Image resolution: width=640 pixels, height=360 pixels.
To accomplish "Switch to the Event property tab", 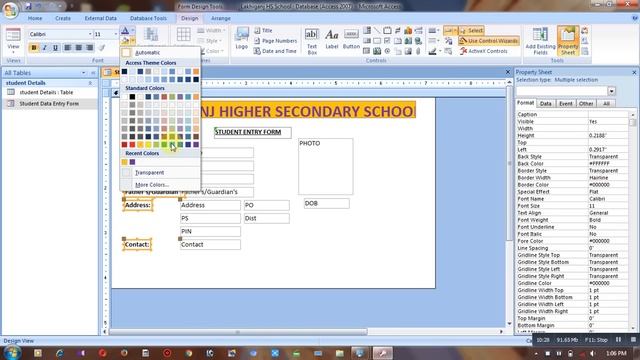I will pyautogui.click(x=565, y=104).
